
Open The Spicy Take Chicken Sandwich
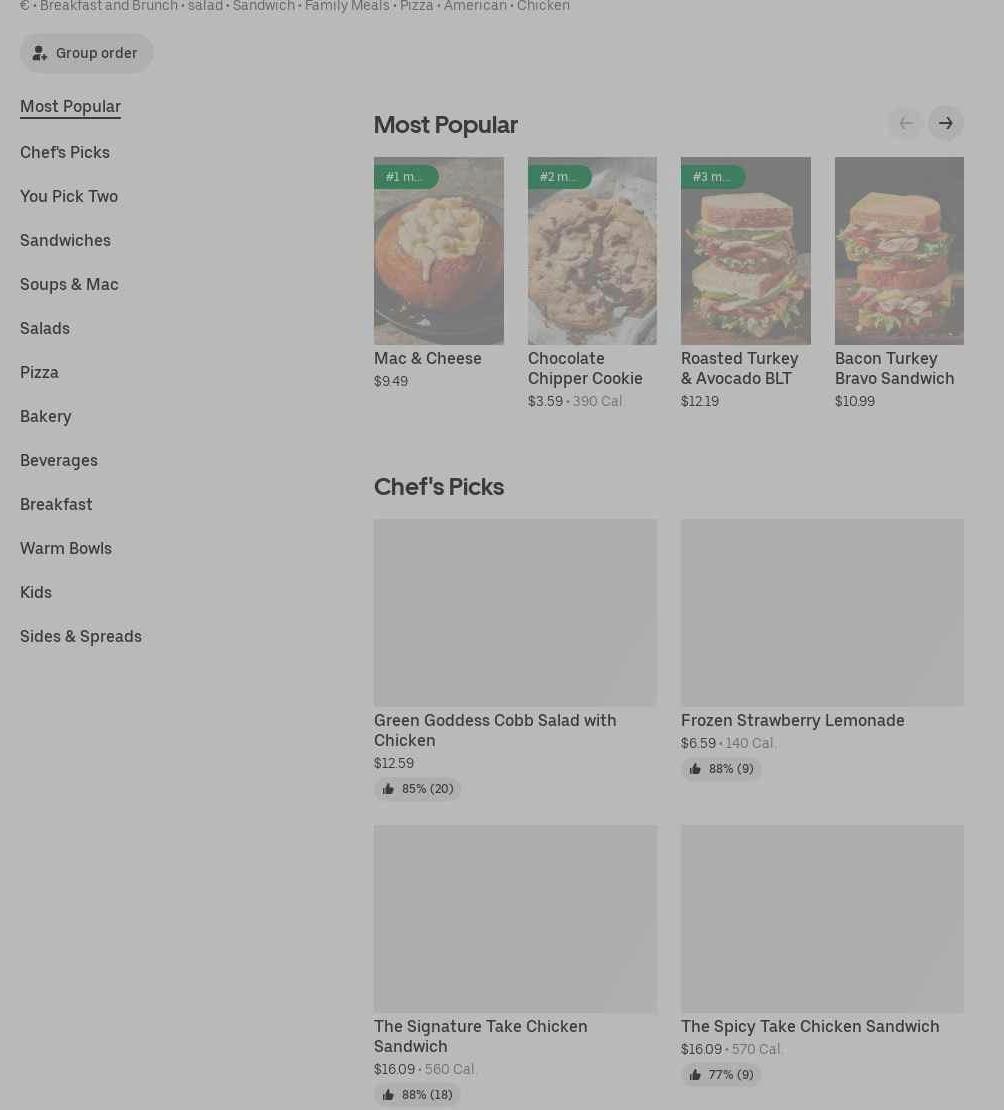click(810, 1026)
